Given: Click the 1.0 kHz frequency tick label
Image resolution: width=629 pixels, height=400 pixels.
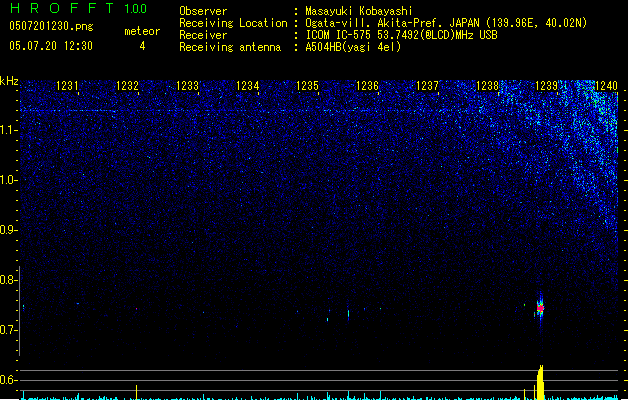Looking at the screenshot, I should [8, 180].
